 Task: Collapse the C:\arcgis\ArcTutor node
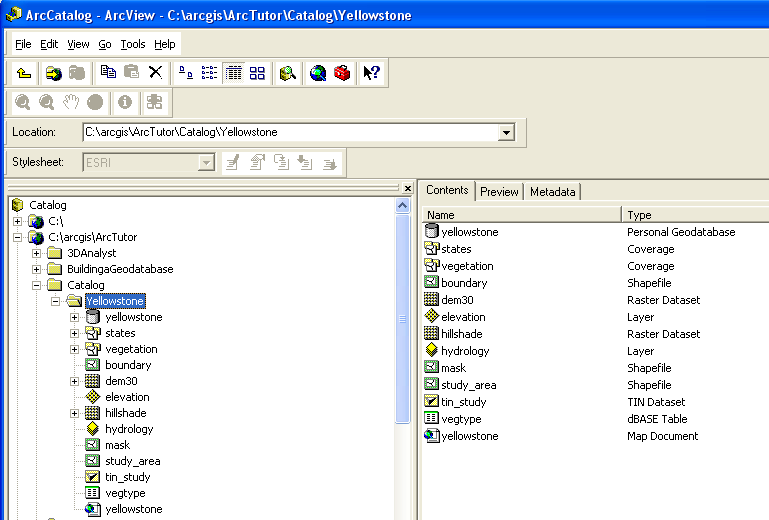click(18, 237)
